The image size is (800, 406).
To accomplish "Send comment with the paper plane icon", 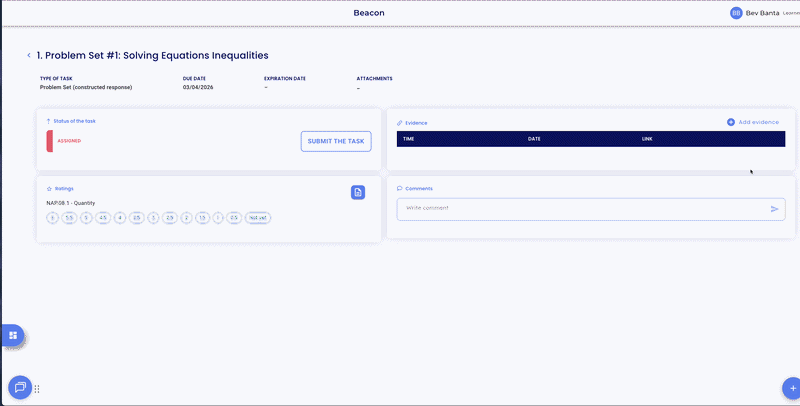I will pyautogui.click(x=774, y=209).
